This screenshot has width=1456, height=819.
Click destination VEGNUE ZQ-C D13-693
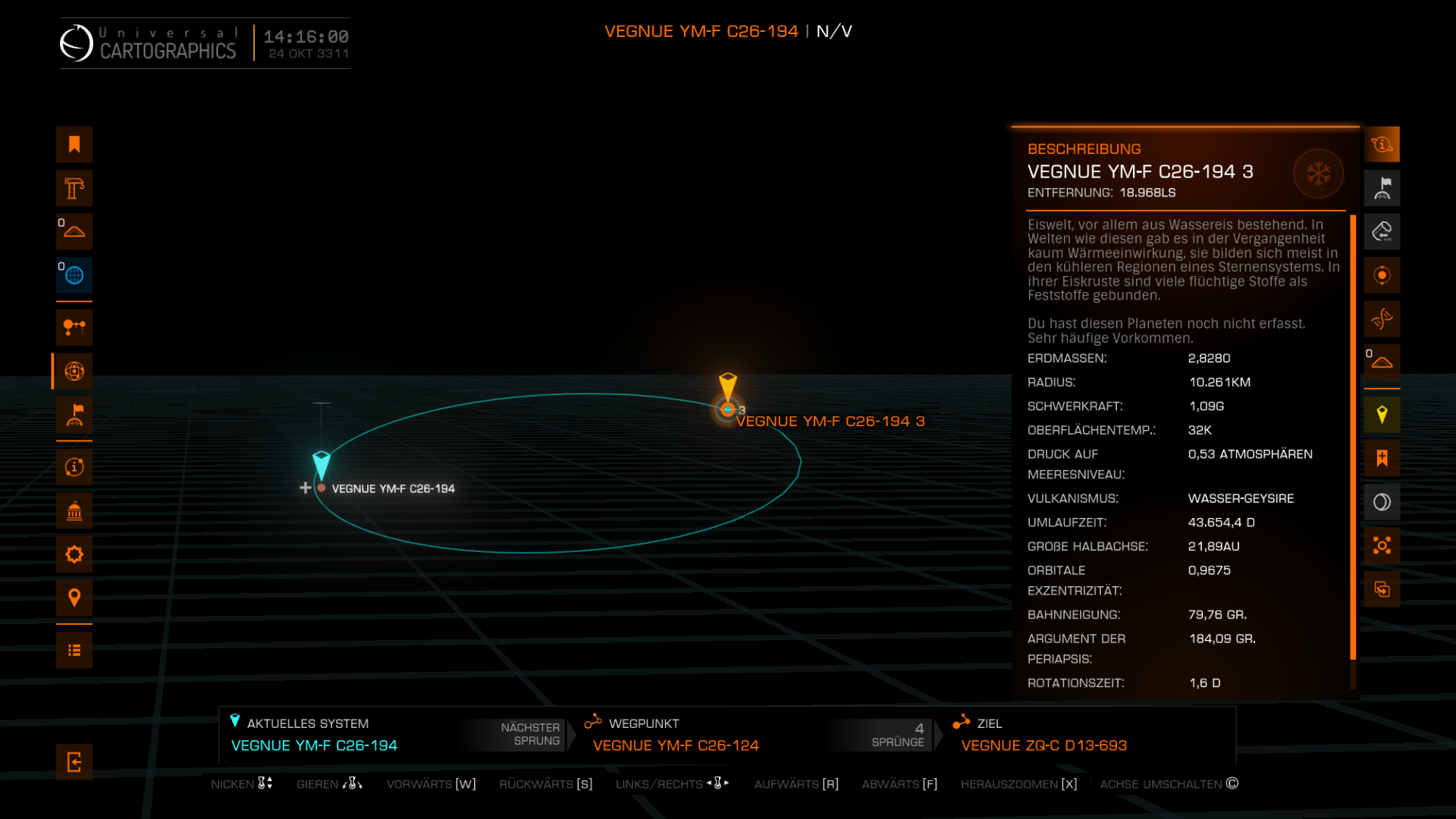[1043, 745]
